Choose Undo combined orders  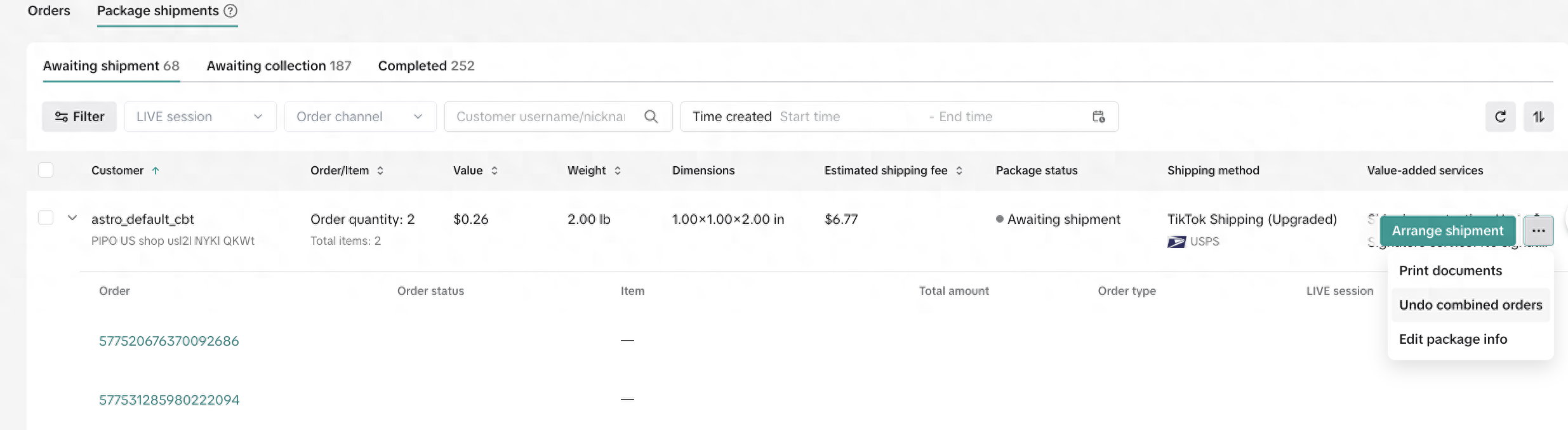tap(1470, 305)
